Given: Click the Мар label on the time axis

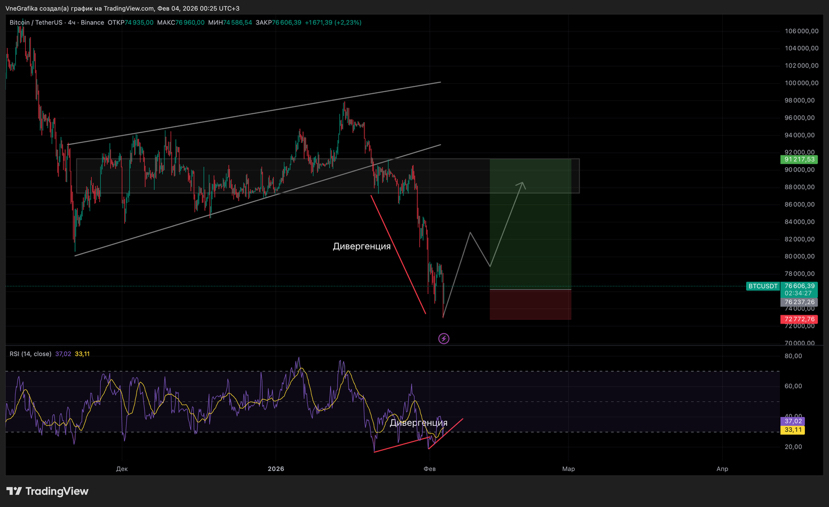Looking at the screenshot, I should (568, 469).
